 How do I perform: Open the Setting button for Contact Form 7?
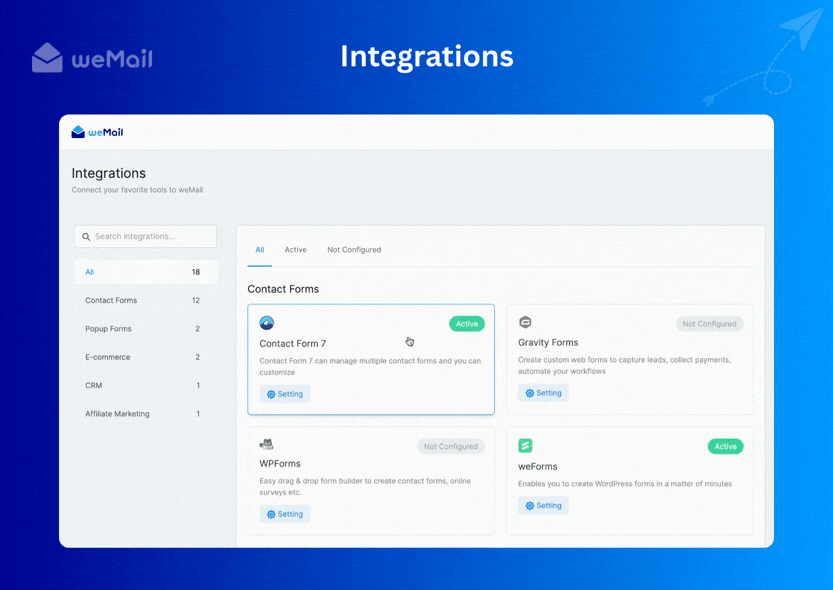tap(285, 393)
